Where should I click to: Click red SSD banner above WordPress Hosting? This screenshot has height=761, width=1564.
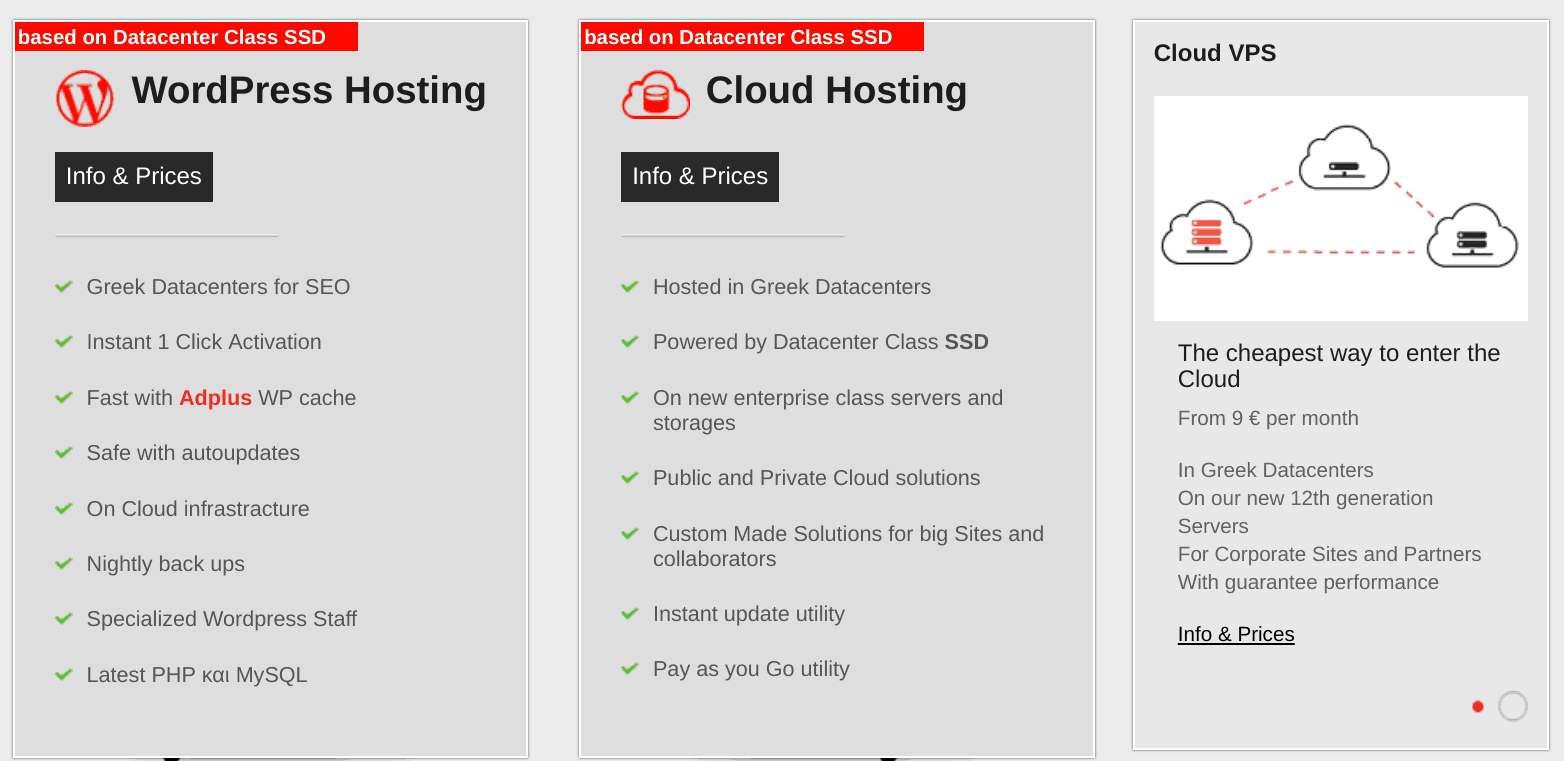coord(186,37)
